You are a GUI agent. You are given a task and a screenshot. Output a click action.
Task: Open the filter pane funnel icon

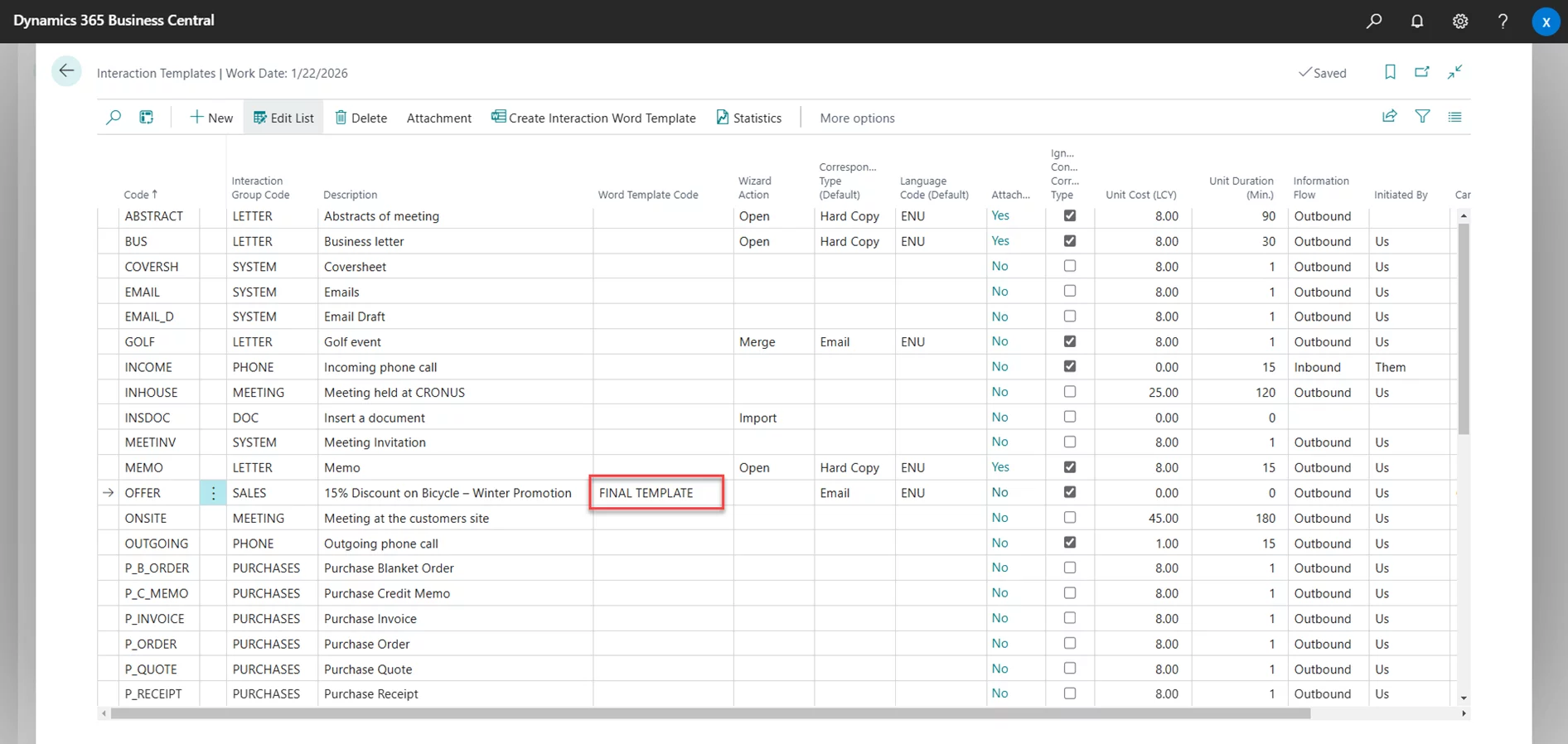click(x=1422, y=117)
